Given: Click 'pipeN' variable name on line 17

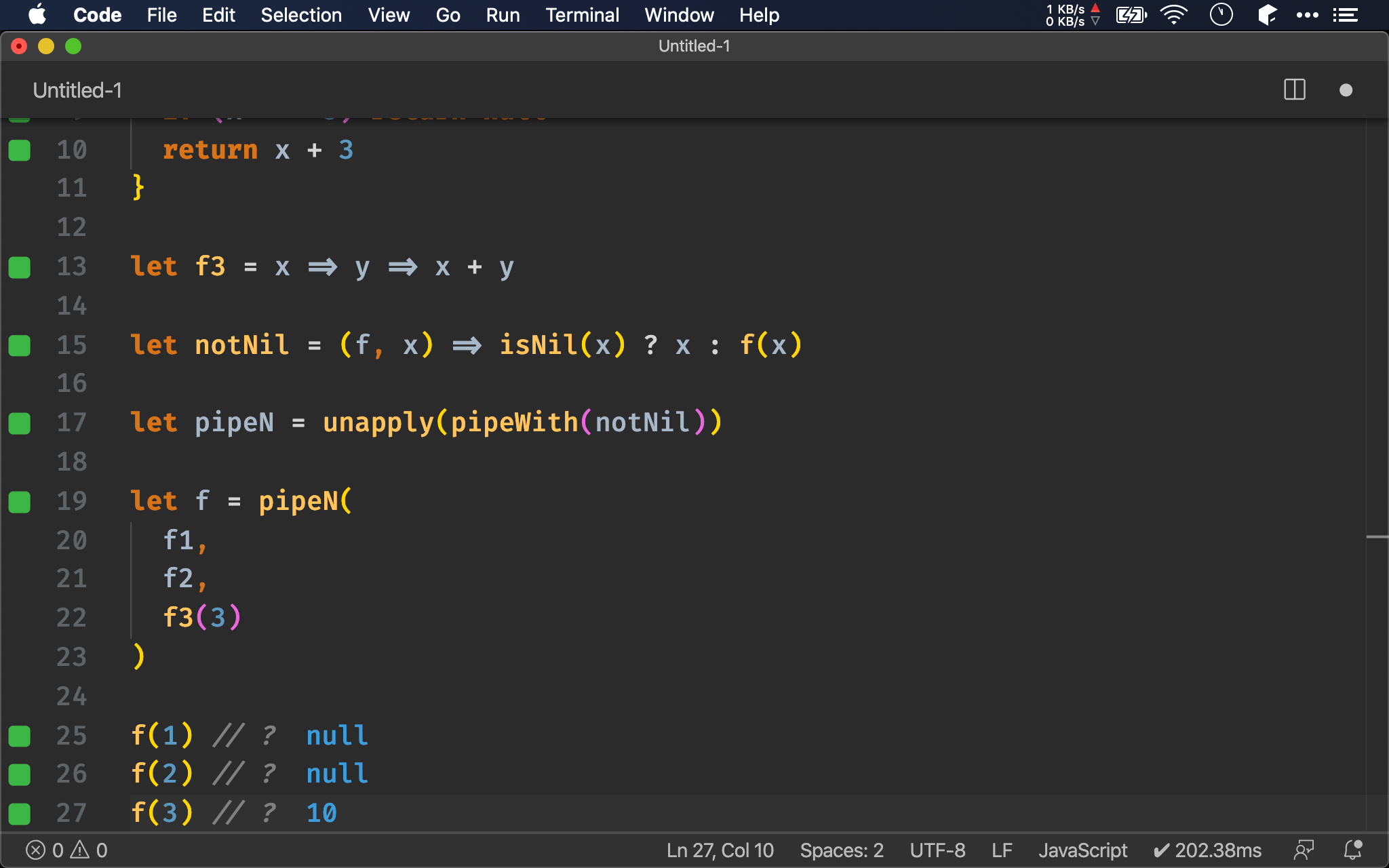Looking at the screenshot, I should tap(235, 422).
